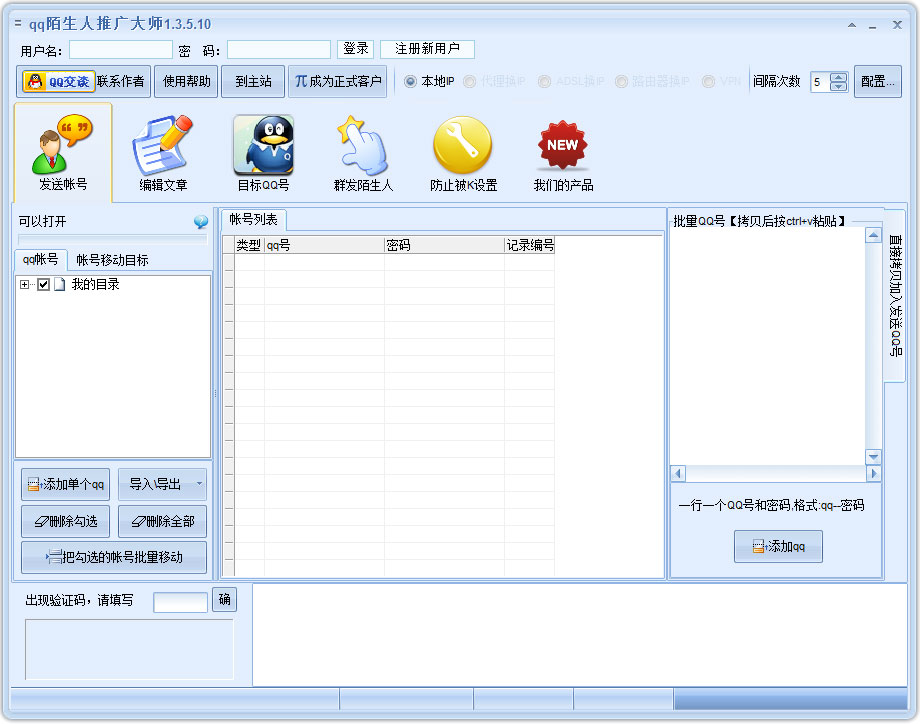Click the 批量QQ号 paste text area
The height and width of the screenshot is (724, 920).
point(767,346)
